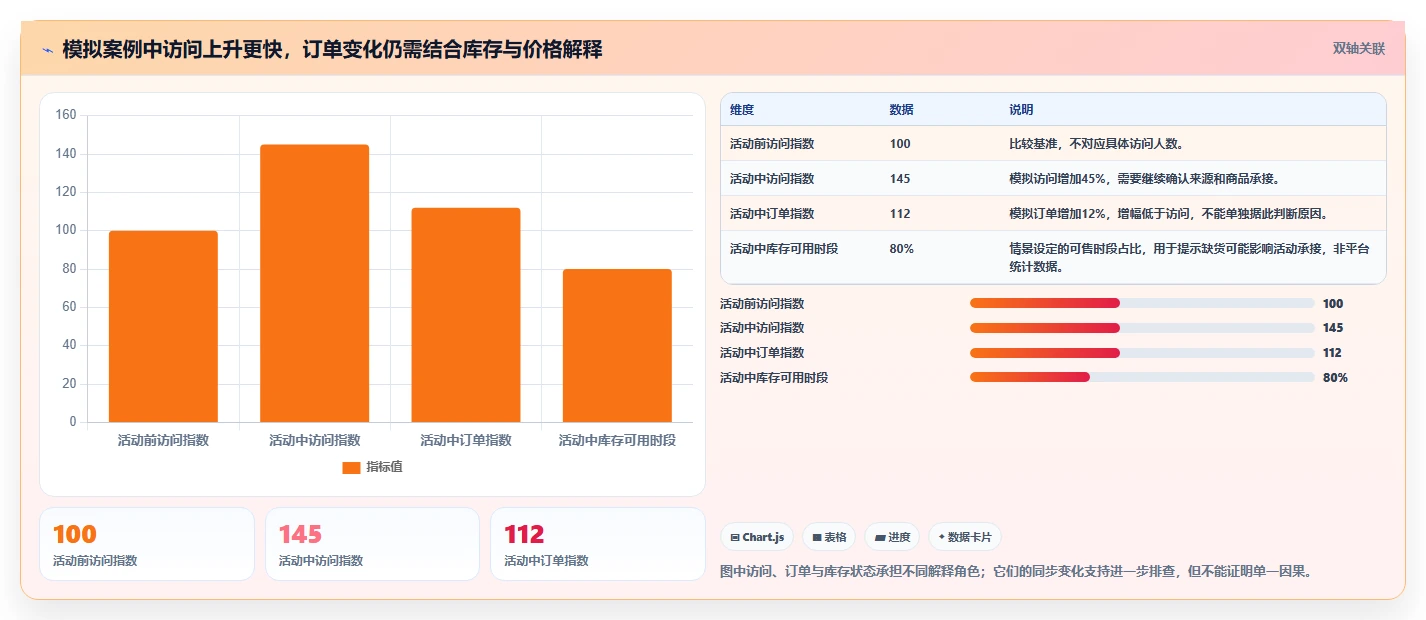The height and width of the screenshot is (620, 1426).
Task: Click the 双轴关联 label in header
Action: 1359,48
